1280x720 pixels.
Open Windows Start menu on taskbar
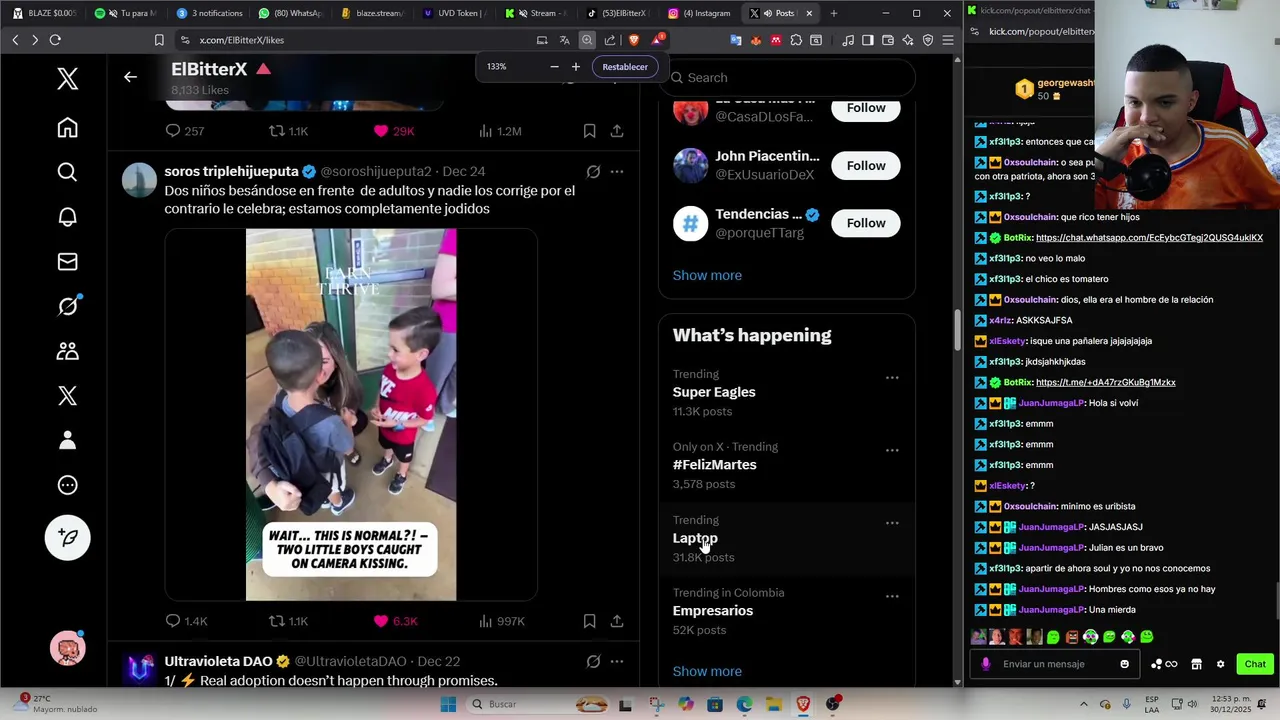[448, 704]
